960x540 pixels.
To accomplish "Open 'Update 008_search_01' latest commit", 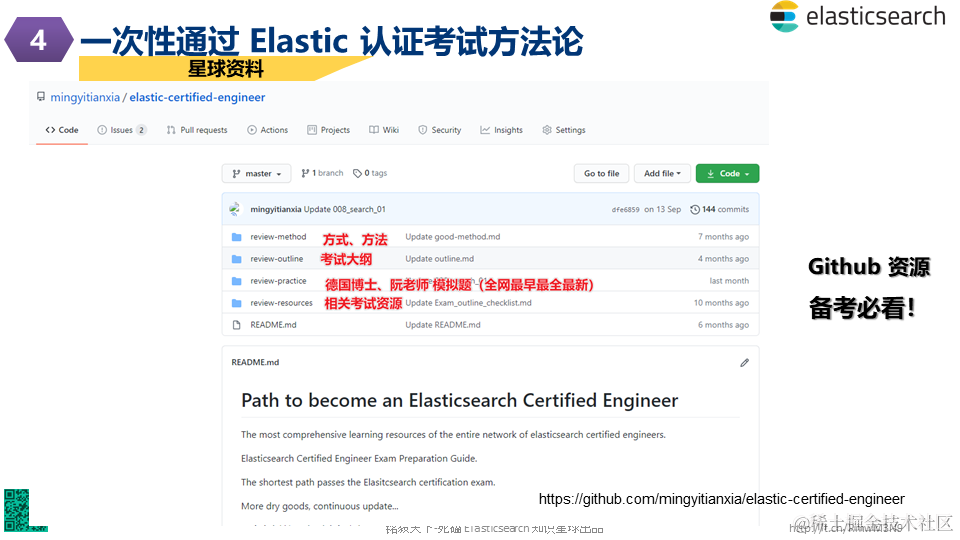I will [345, 209].
